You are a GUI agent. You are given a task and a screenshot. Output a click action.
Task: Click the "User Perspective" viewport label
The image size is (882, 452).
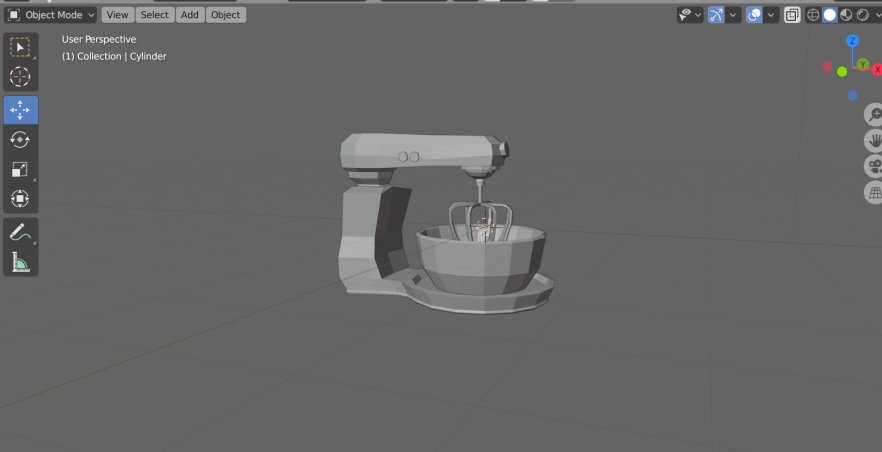coord(99,39)
